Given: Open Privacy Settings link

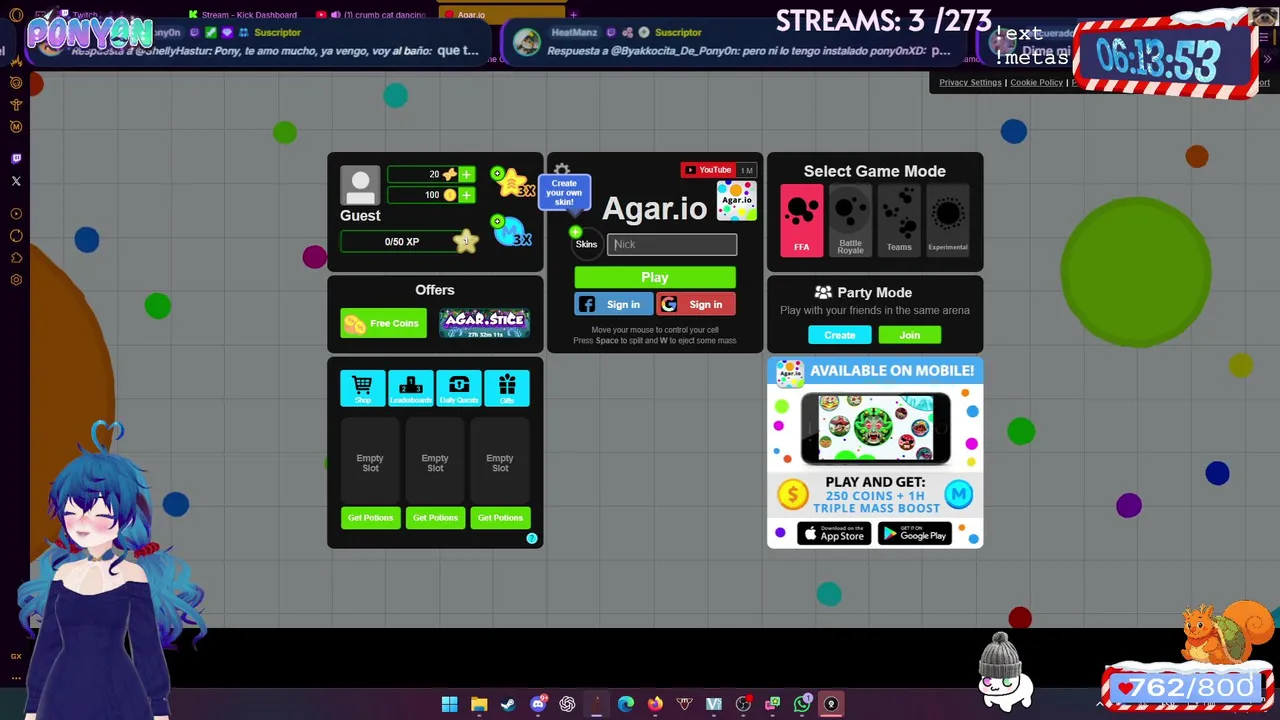Looking at the screenshot, I should pos(970,82).
